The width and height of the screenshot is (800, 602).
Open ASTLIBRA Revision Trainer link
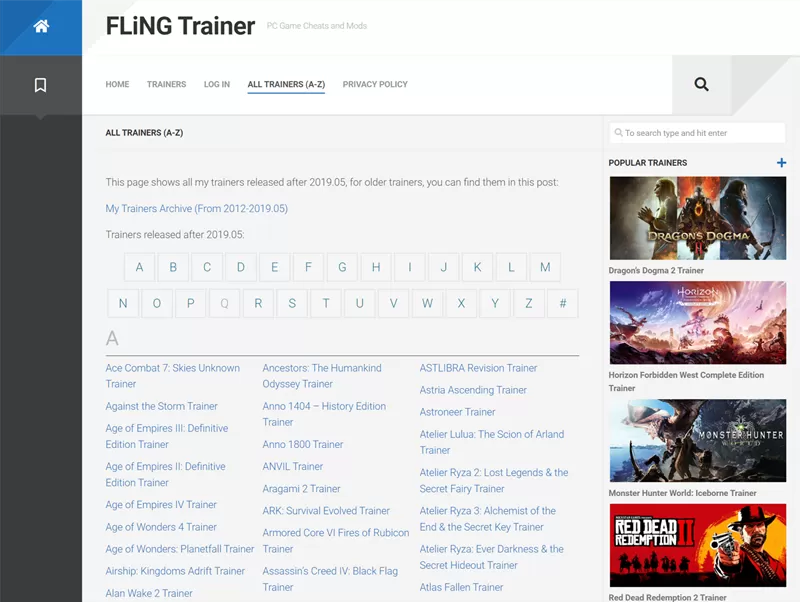(478, 368)
